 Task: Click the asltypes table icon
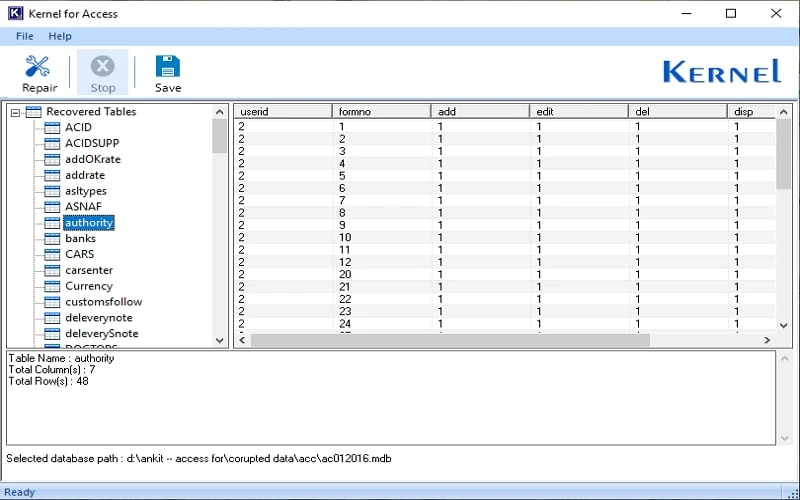tap(52, 191)
